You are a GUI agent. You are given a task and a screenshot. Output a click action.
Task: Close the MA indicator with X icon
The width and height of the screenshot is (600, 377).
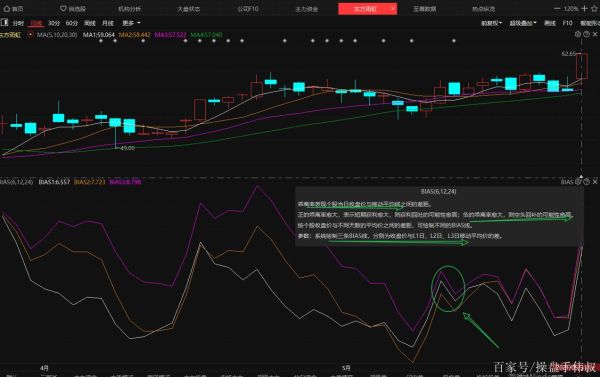pos(595,34)
